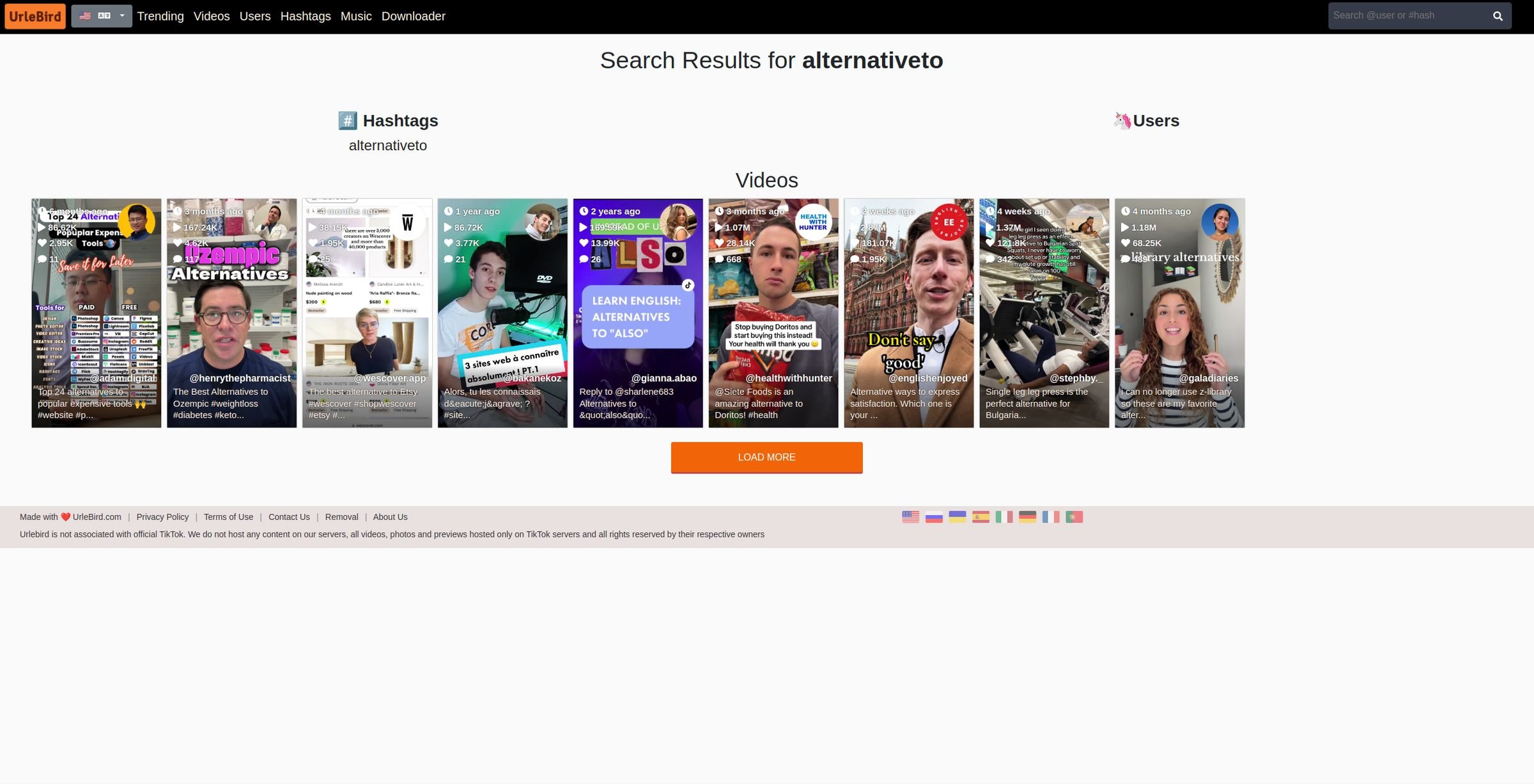Click adam.digital's profile avatar
The image size is (1534, 784).
pyautogui.click(x=137, y=222)
